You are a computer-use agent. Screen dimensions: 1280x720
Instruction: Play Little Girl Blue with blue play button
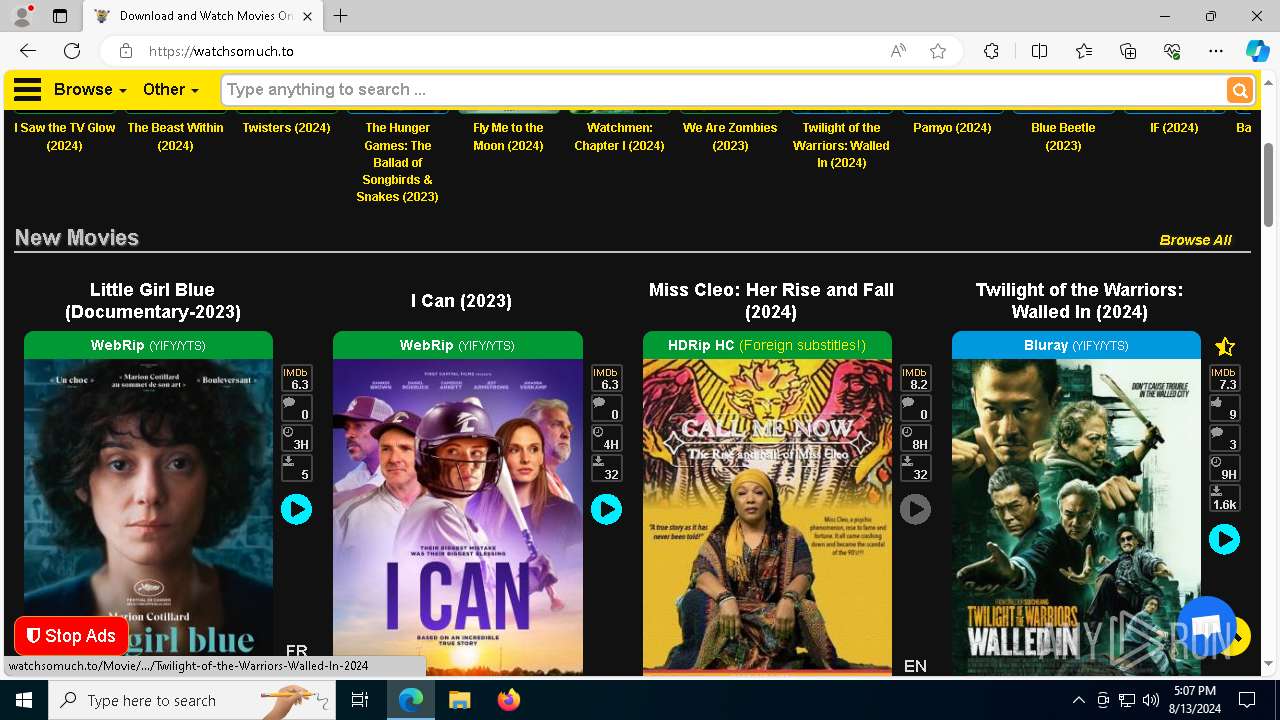tap(296, 510)
